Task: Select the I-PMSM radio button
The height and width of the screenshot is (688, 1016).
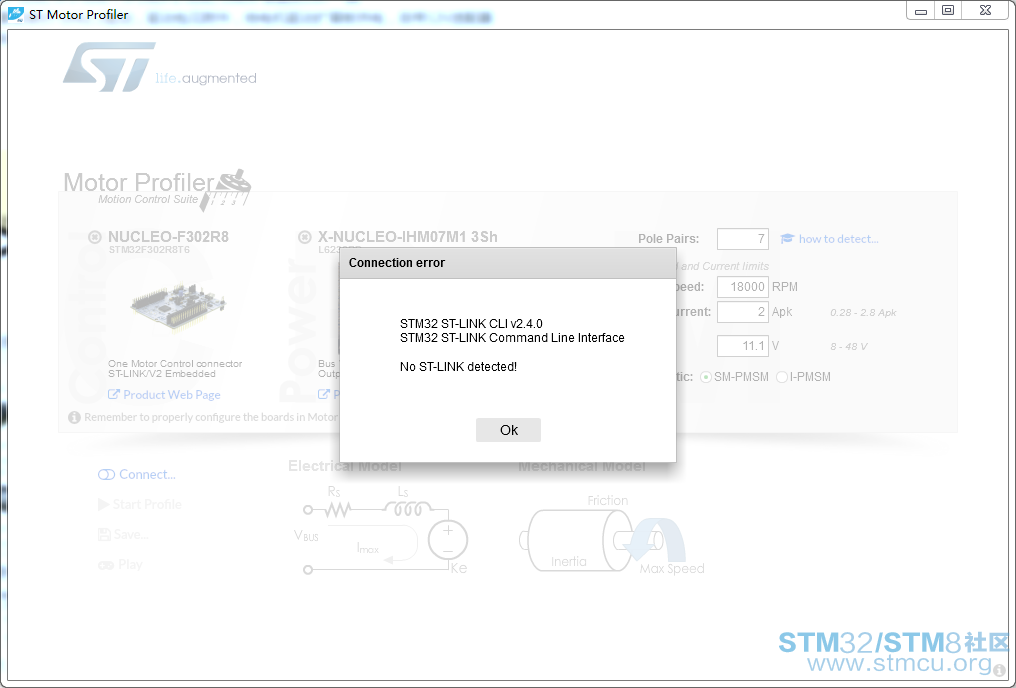Action: 782,377
